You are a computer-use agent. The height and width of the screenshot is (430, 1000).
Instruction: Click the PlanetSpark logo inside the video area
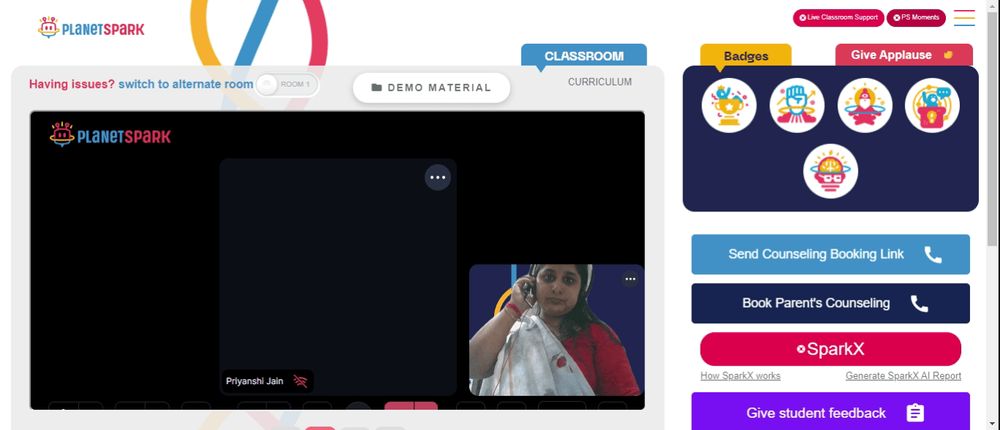110,135
